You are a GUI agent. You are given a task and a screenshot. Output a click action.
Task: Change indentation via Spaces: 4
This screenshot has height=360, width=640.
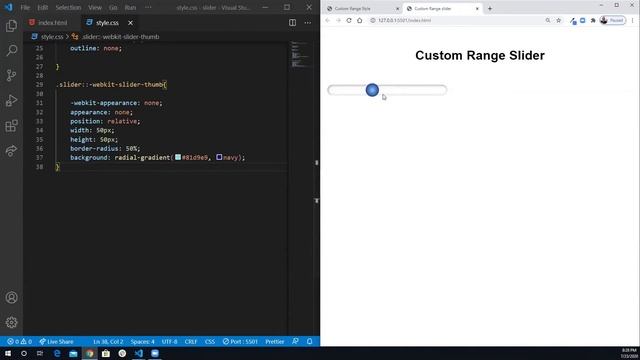pyautogui.click(x=142, y=342)
